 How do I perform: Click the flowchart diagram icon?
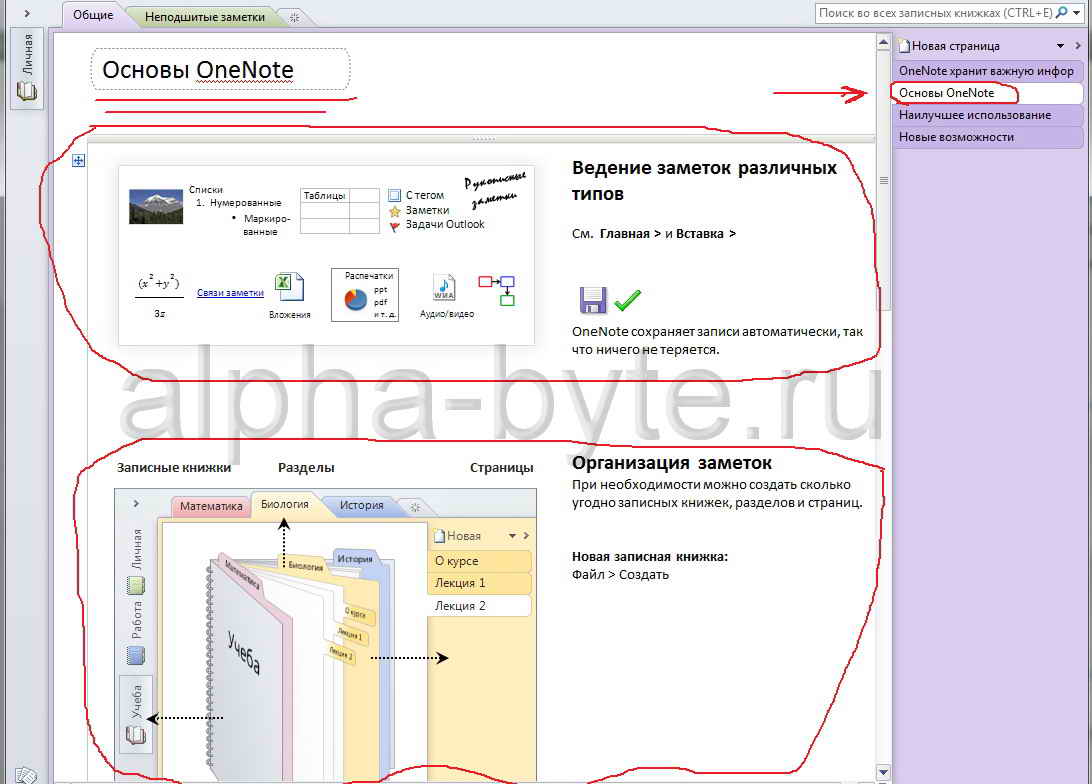(496, 290)
